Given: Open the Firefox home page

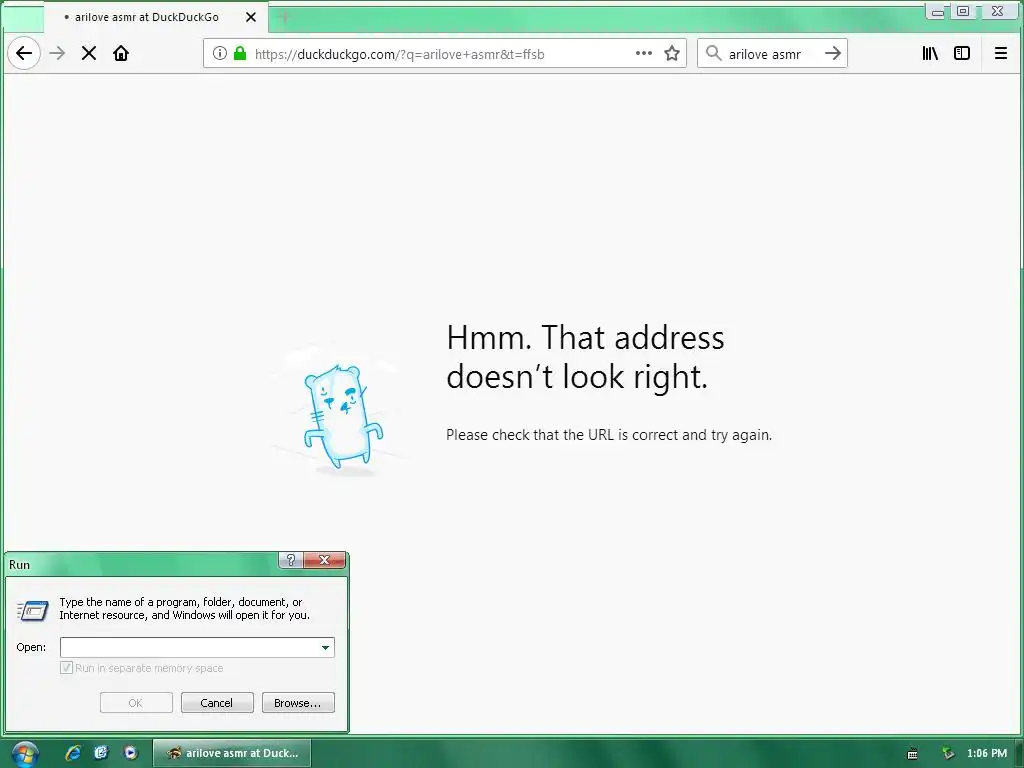Looking at the screenshot, I should [x=121, y=54].
